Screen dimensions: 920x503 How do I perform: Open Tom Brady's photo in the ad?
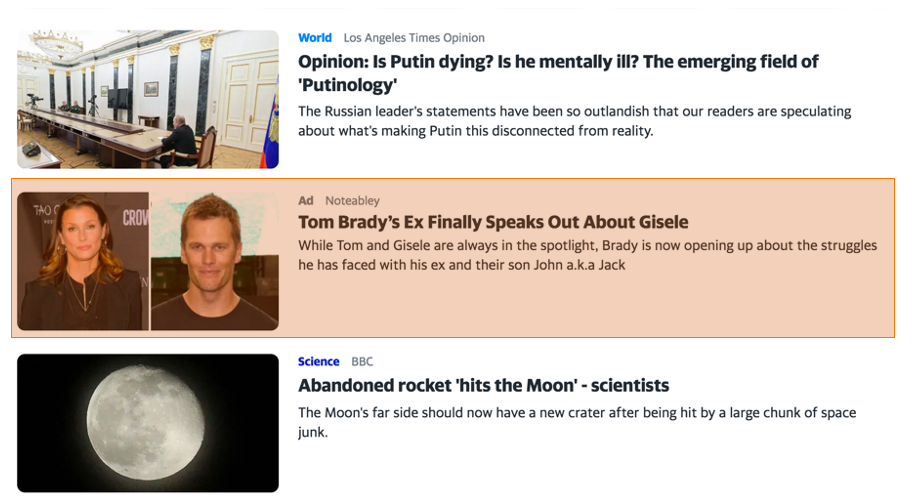tap(215, 261)
